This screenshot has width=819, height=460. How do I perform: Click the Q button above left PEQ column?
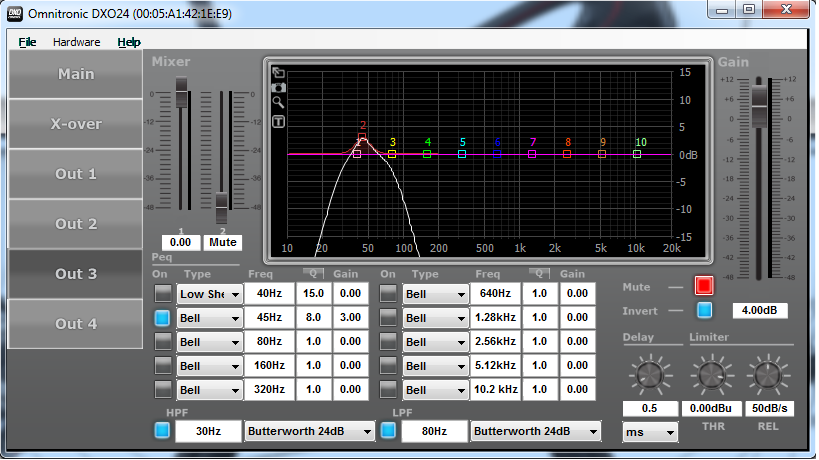(x=313, y=273)
